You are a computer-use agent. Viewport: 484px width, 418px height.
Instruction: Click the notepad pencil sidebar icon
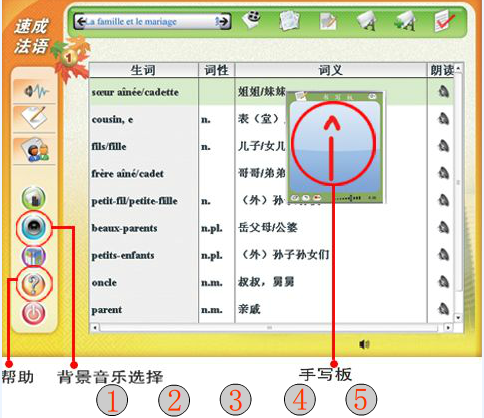point(34,117)
